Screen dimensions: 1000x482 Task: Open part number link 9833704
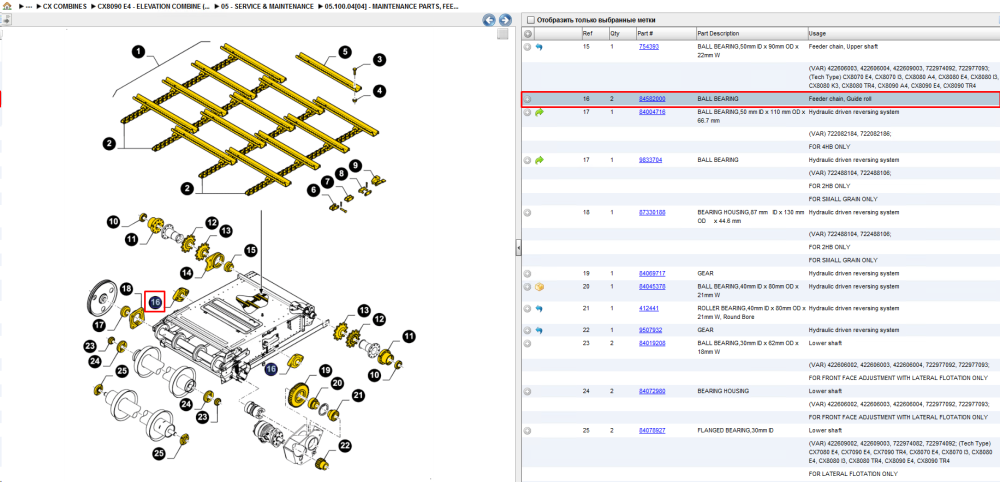pos(650,160)
